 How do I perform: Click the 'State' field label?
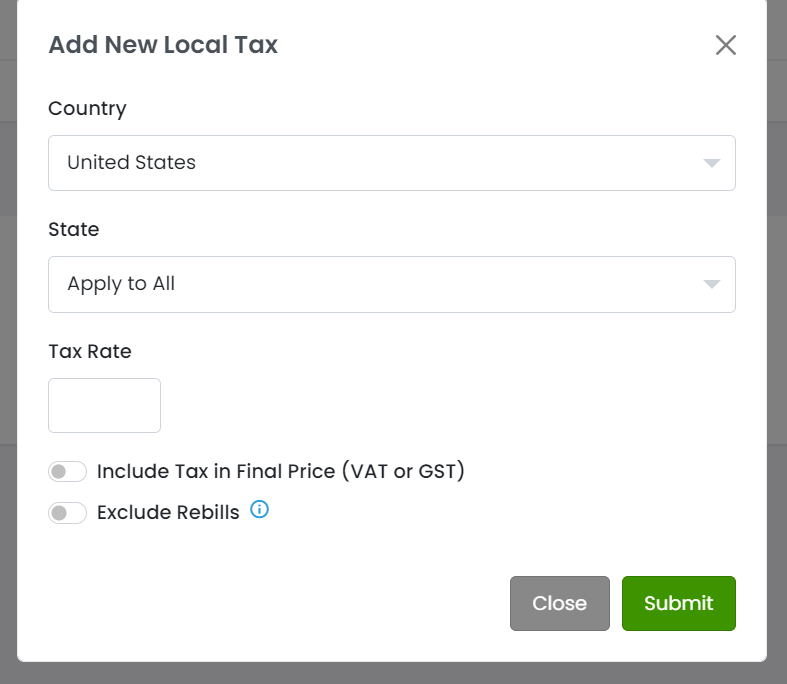(x=74, y=229)
